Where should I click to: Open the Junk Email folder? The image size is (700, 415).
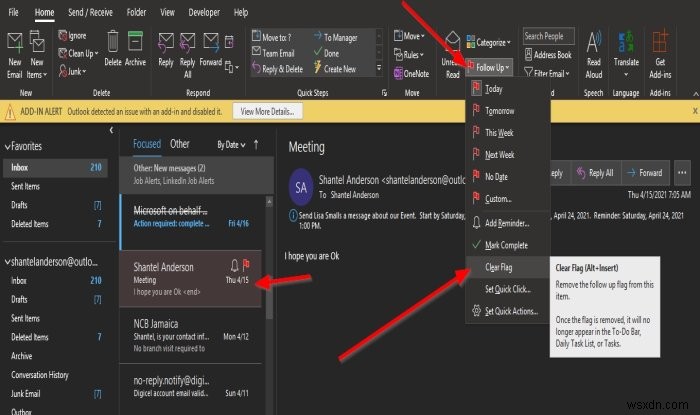[x=25, y=394]
